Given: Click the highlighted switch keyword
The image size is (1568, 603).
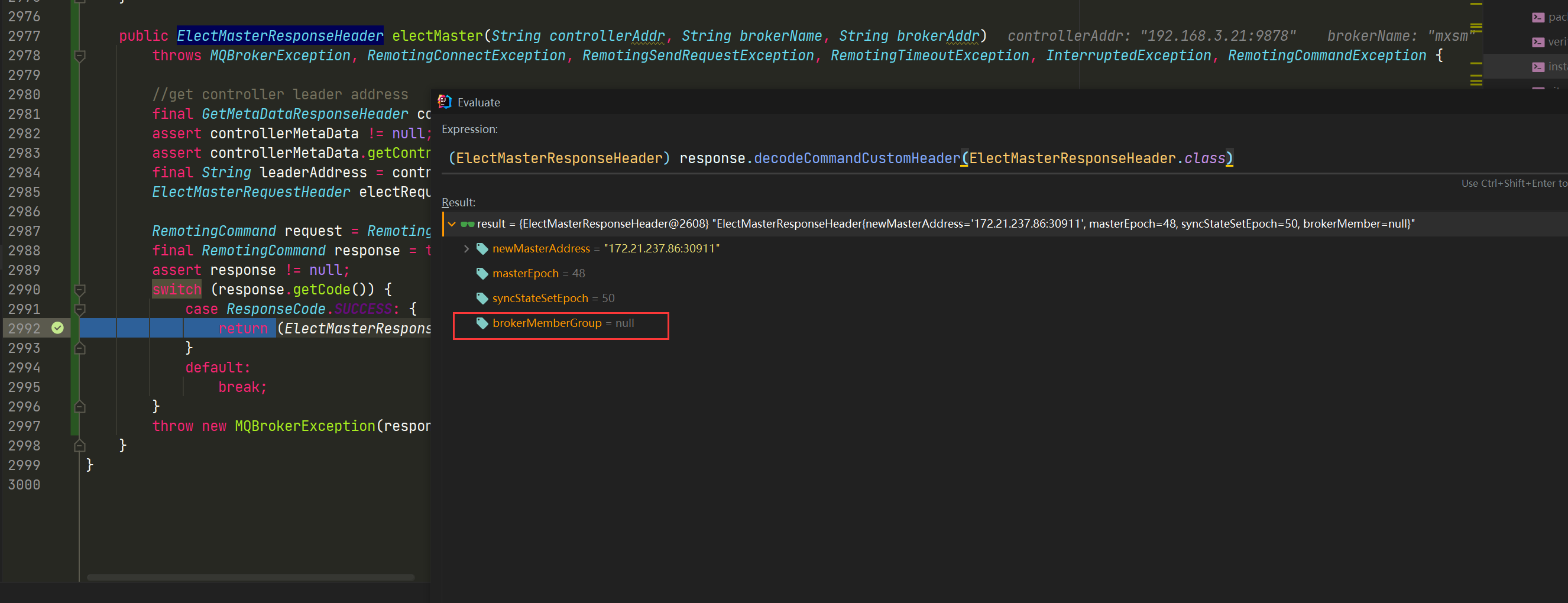Looking at the screenshot, I should (177, 290).
